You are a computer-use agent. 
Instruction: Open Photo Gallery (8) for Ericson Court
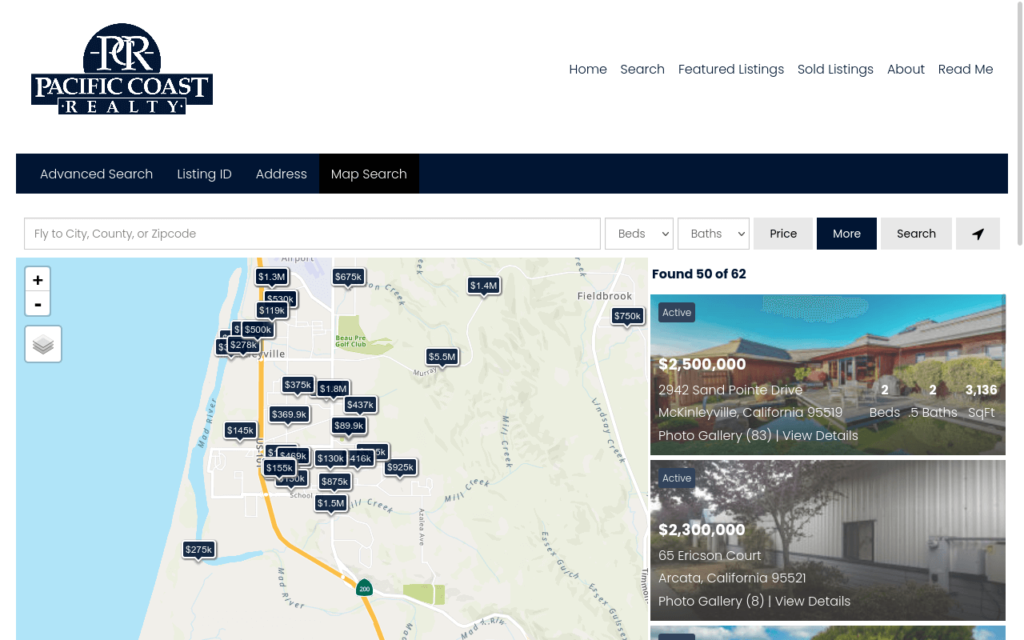(x=711, y=601)
